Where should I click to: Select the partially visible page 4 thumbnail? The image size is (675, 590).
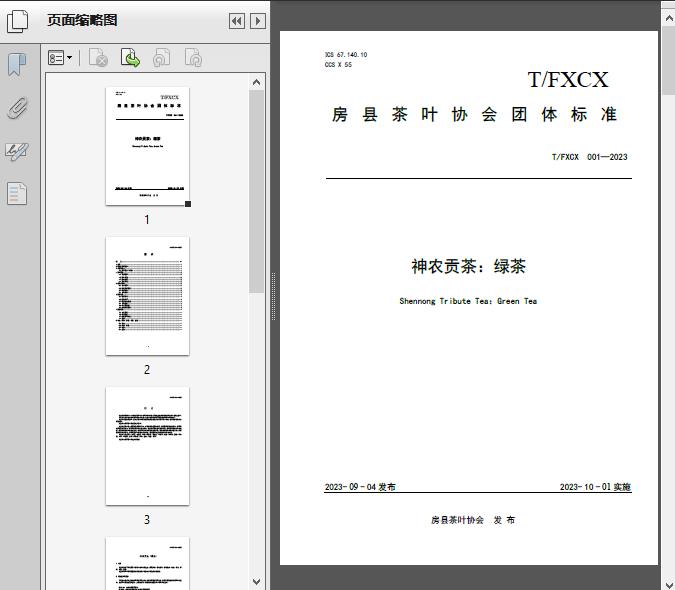point(147,563)
